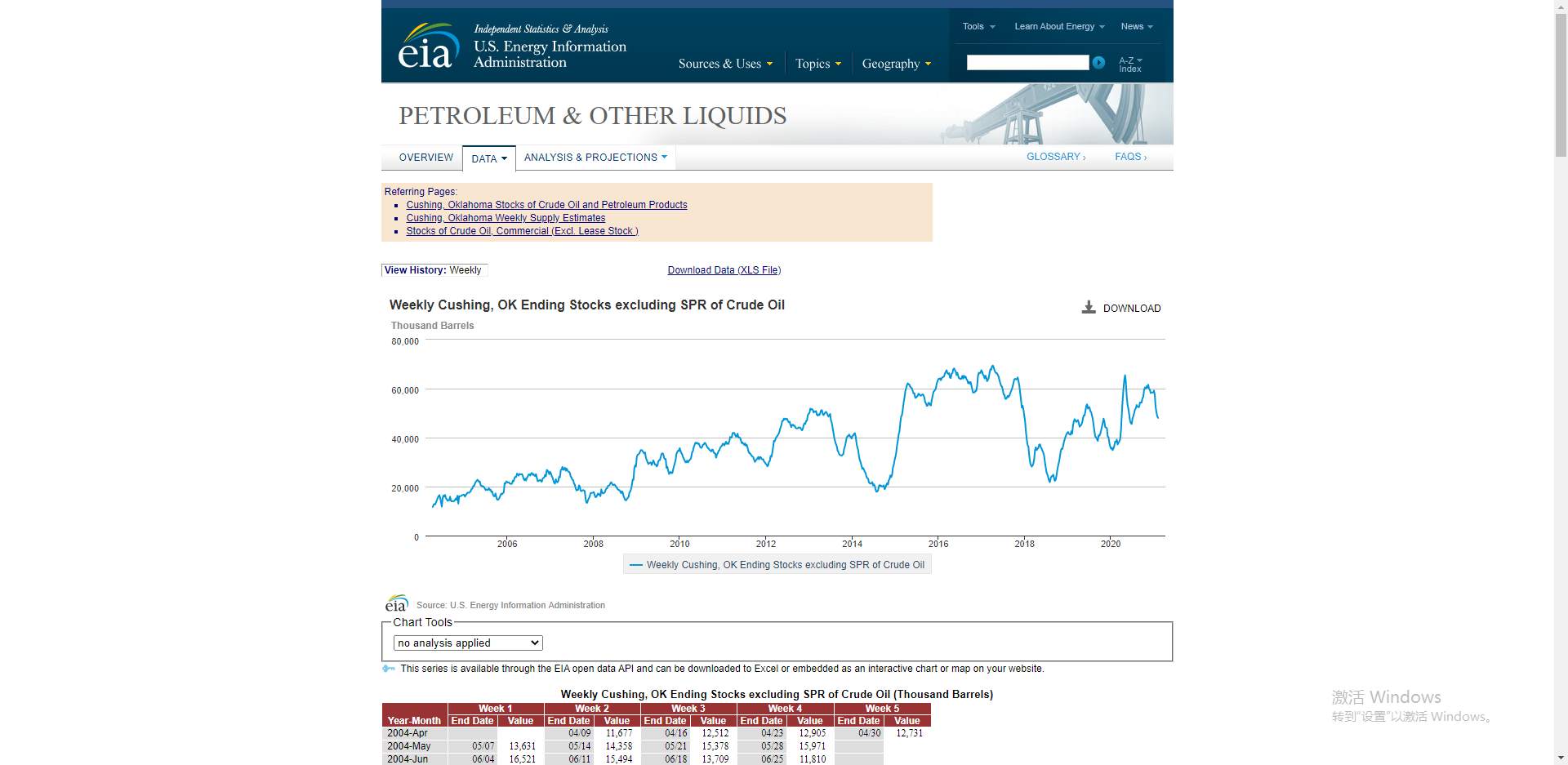Screen dimensions: 1568x765
Task: Click the small EIA logo below the chart
Action: [396, 603]
